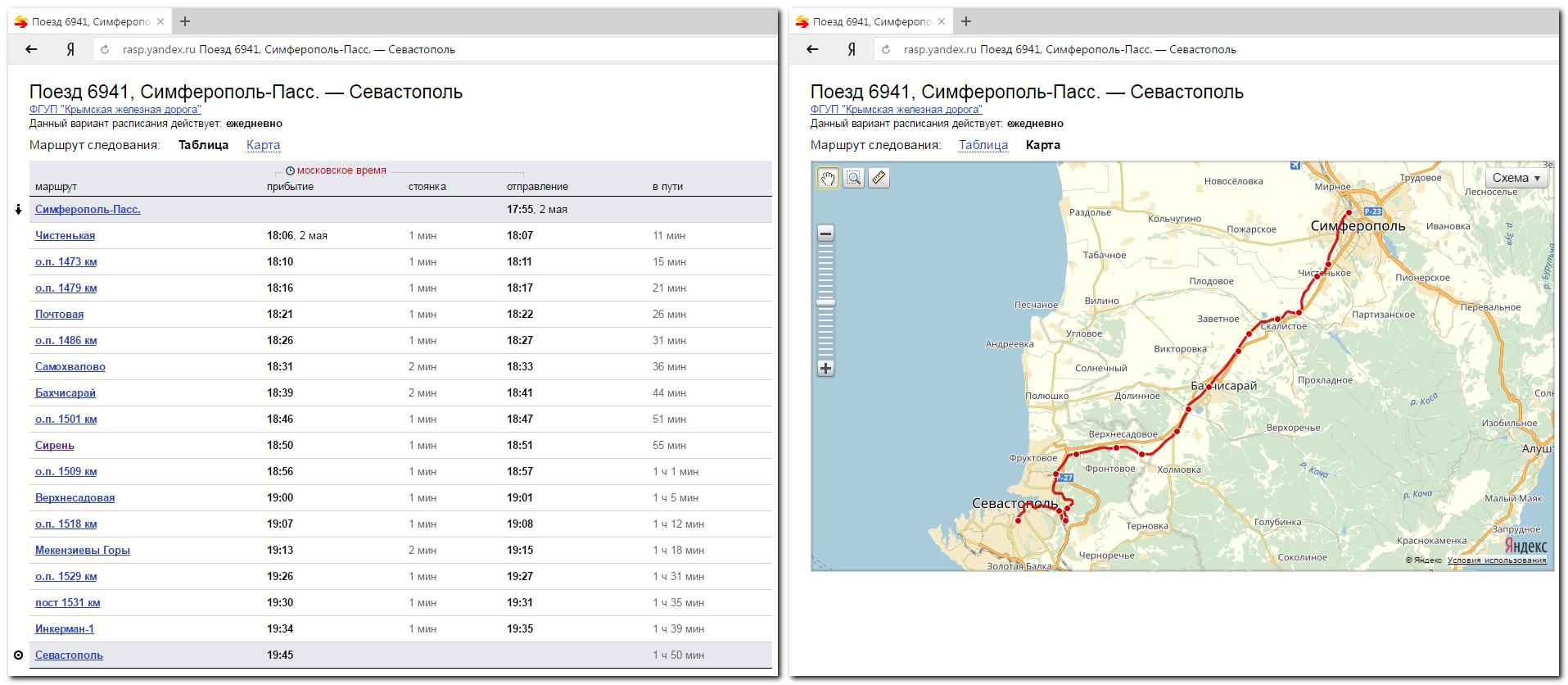Open the Схема map type dropdown
Image resolution: width=1568 pixels, height=685 pixels.
[1516, 178]
